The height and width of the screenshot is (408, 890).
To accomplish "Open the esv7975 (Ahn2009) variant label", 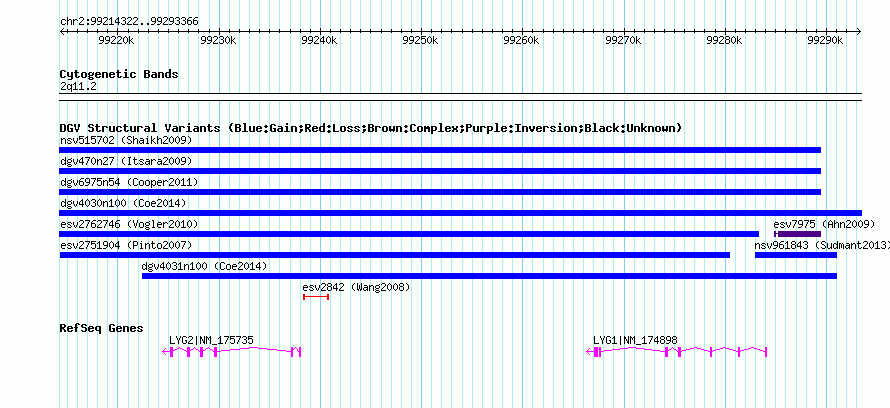I will pyautogui.click(x=824, y=224).
